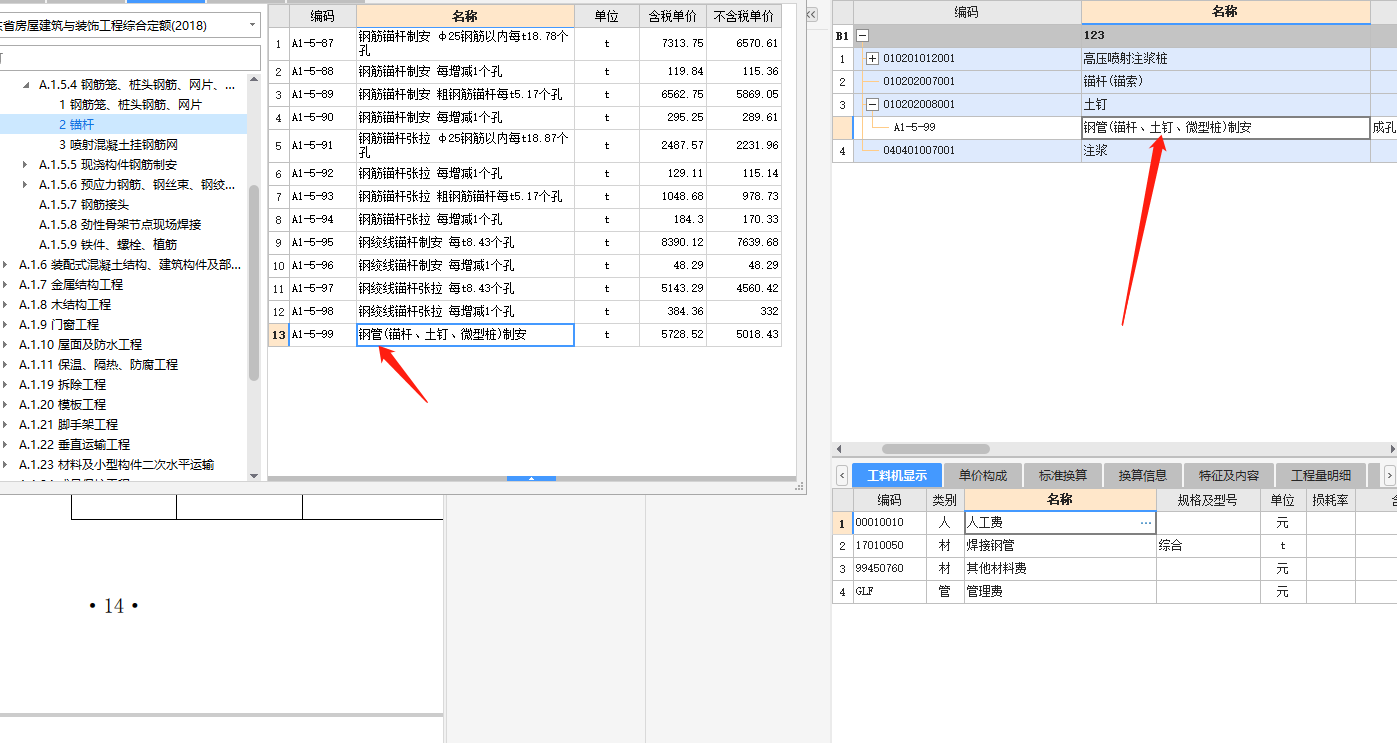
Task: Select tree item A.1.23 材料及小型构件二次水平运输
Action: (x=116, y=464)
